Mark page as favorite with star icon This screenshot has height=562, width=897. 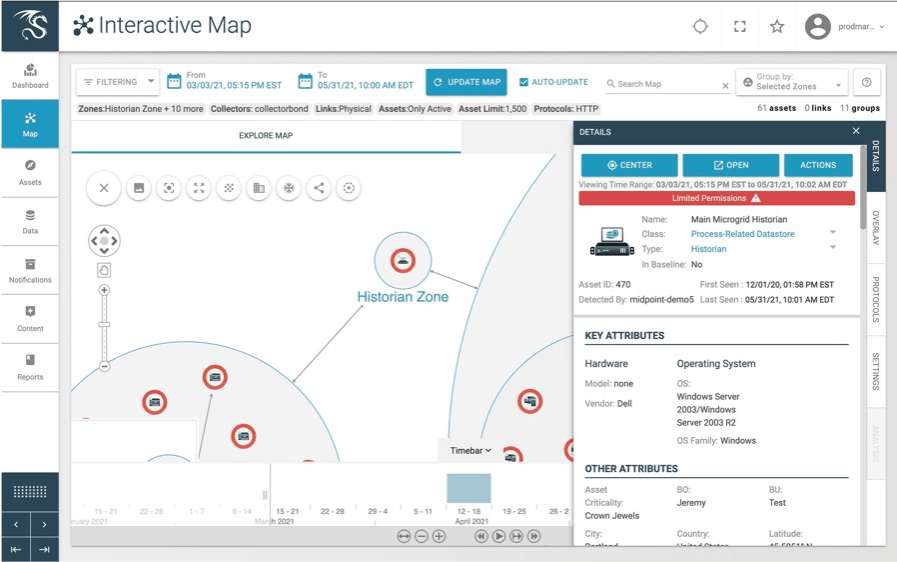777,26
